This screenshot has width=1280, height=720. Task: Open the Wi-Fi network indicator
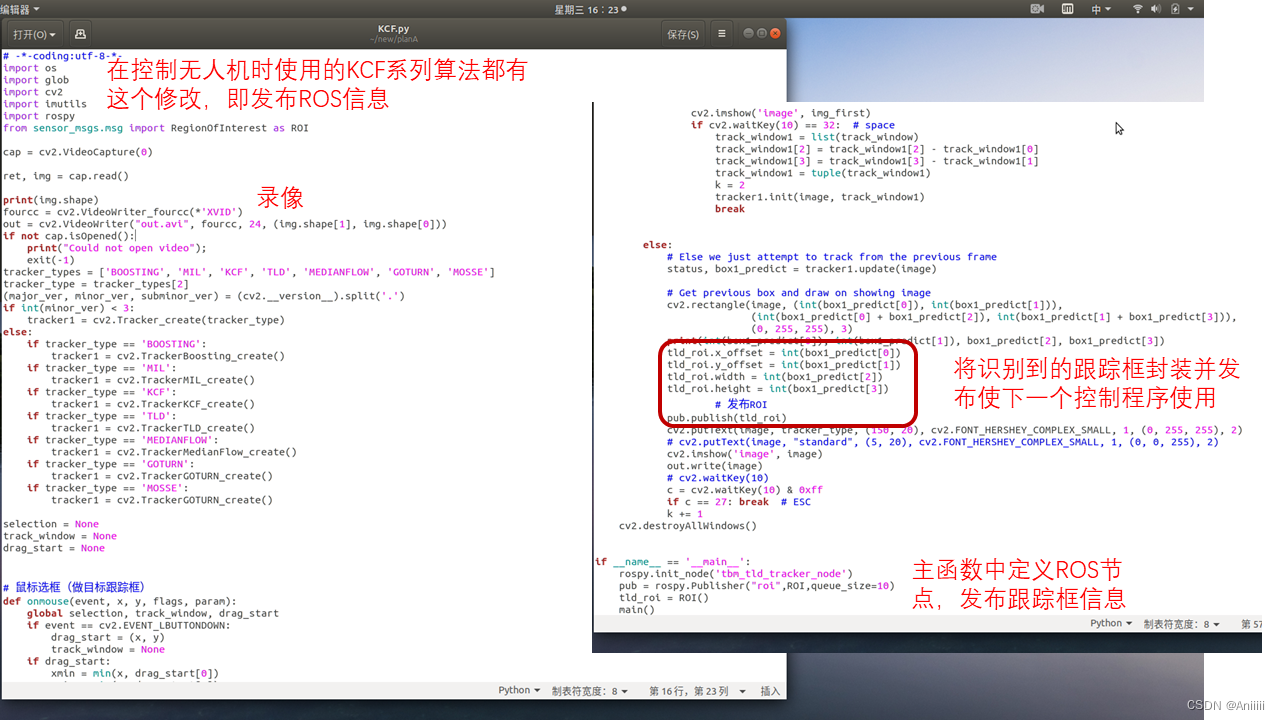1137,9
